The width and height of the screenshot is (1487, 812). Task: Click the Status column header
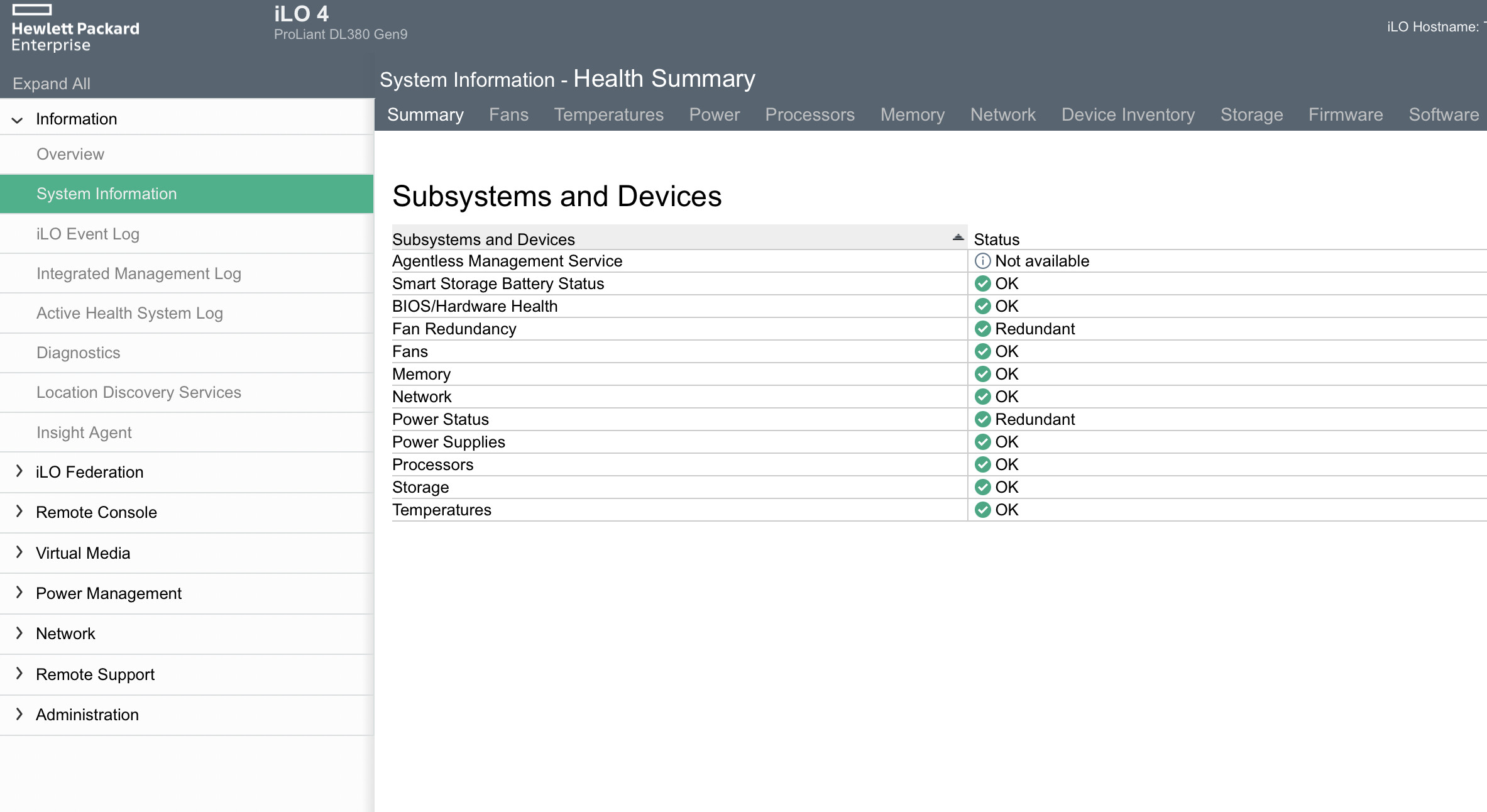tap(996, 239)
